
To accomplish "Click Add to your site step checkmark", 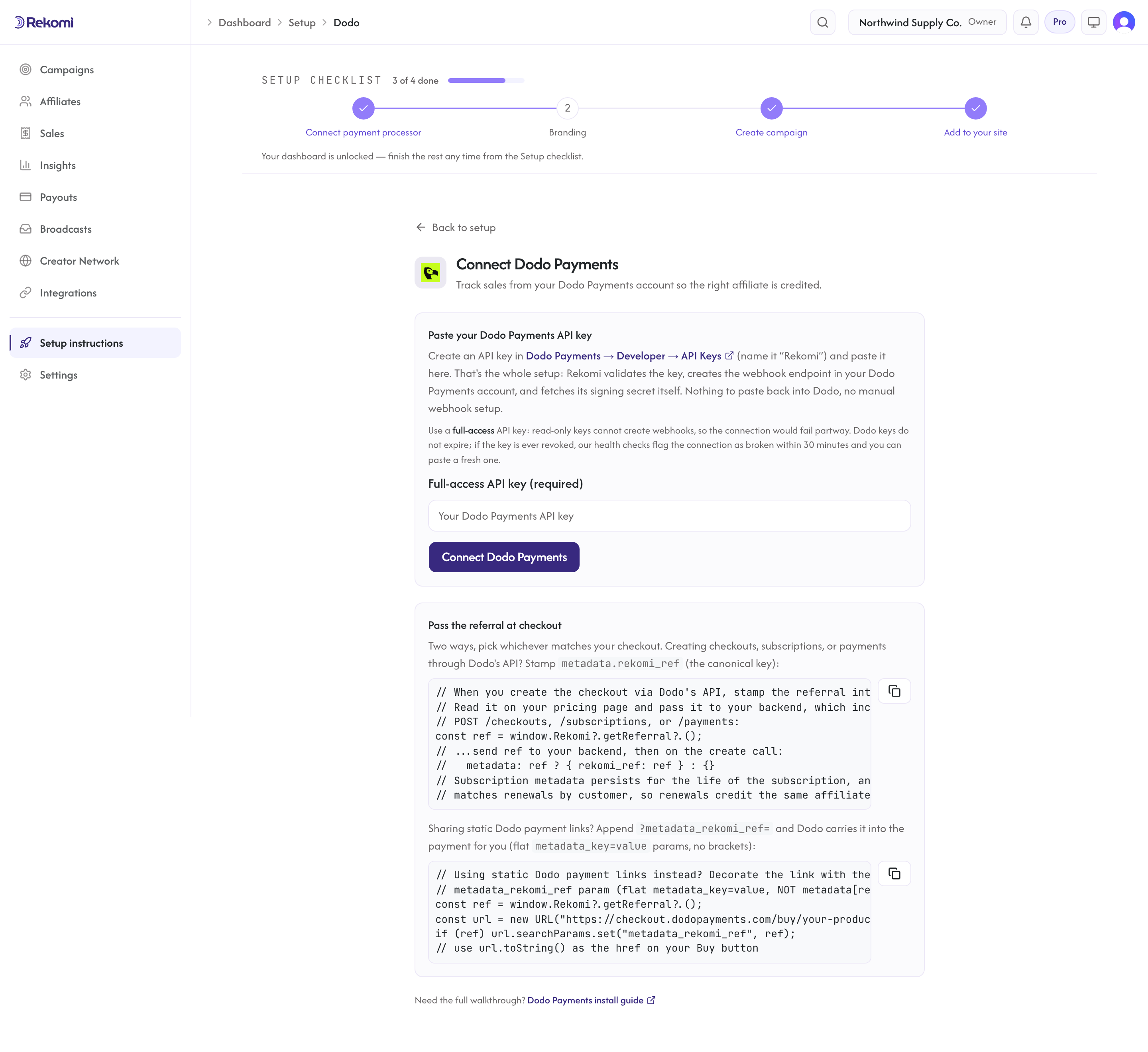I will pos(975,108).
